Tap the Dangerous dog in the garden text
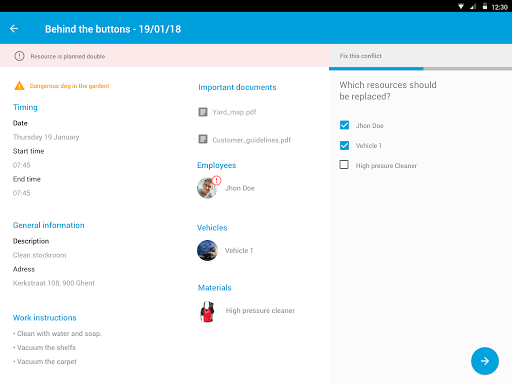 pyautogui.click(x=69, y=86)
